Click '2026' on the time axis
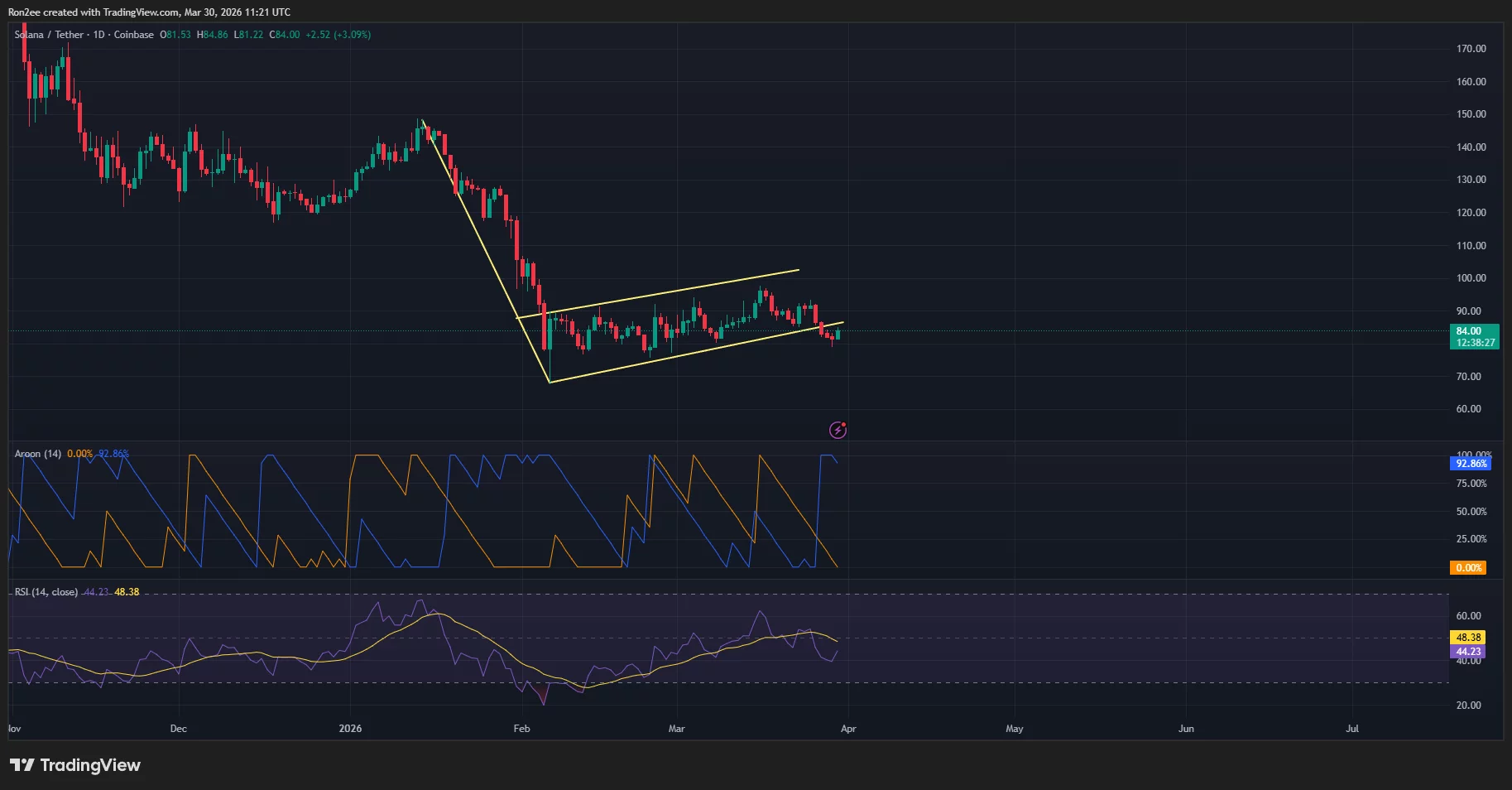The image size is (1512, 790). pos(350,729)
